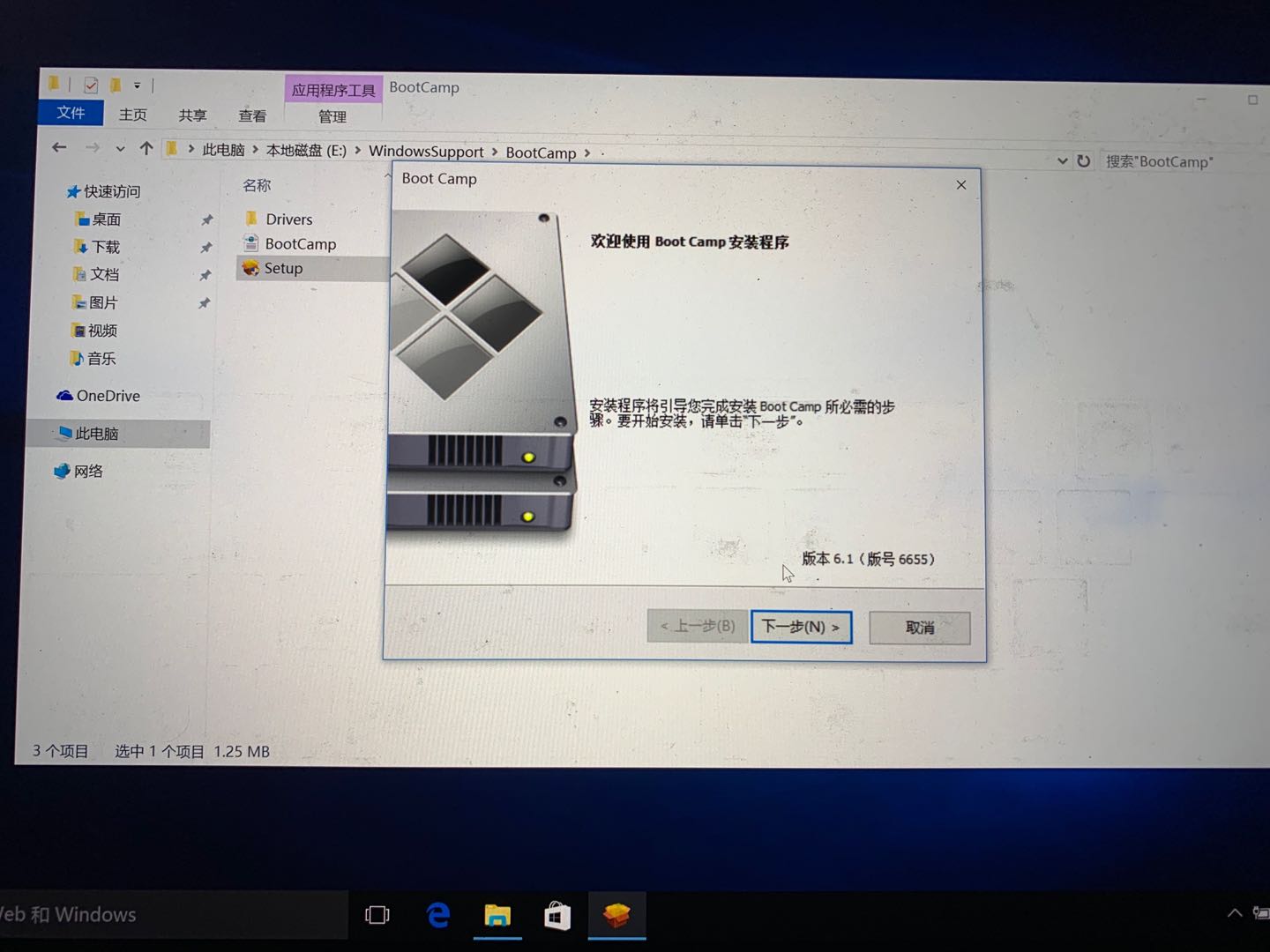Select the BootCamp file entry

pyautogui.click(x=290, y=243)
